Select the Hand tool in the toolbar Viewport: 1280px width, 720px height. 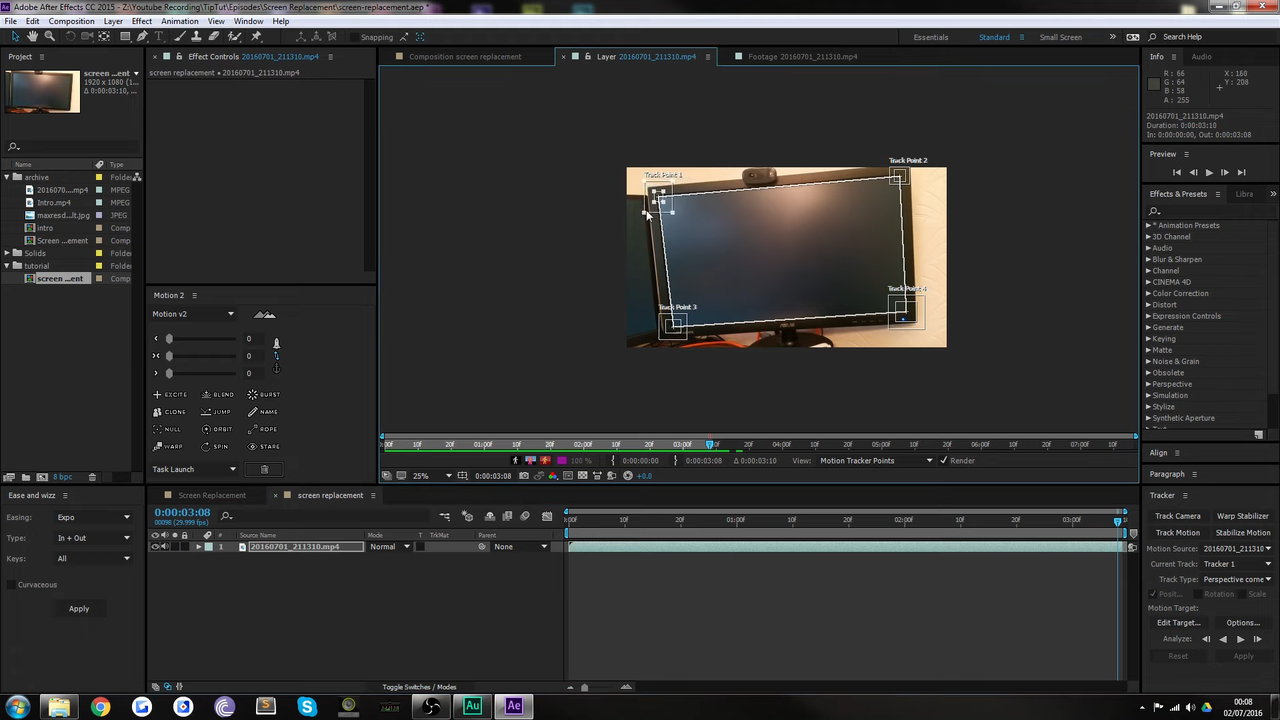click(32, 36)
